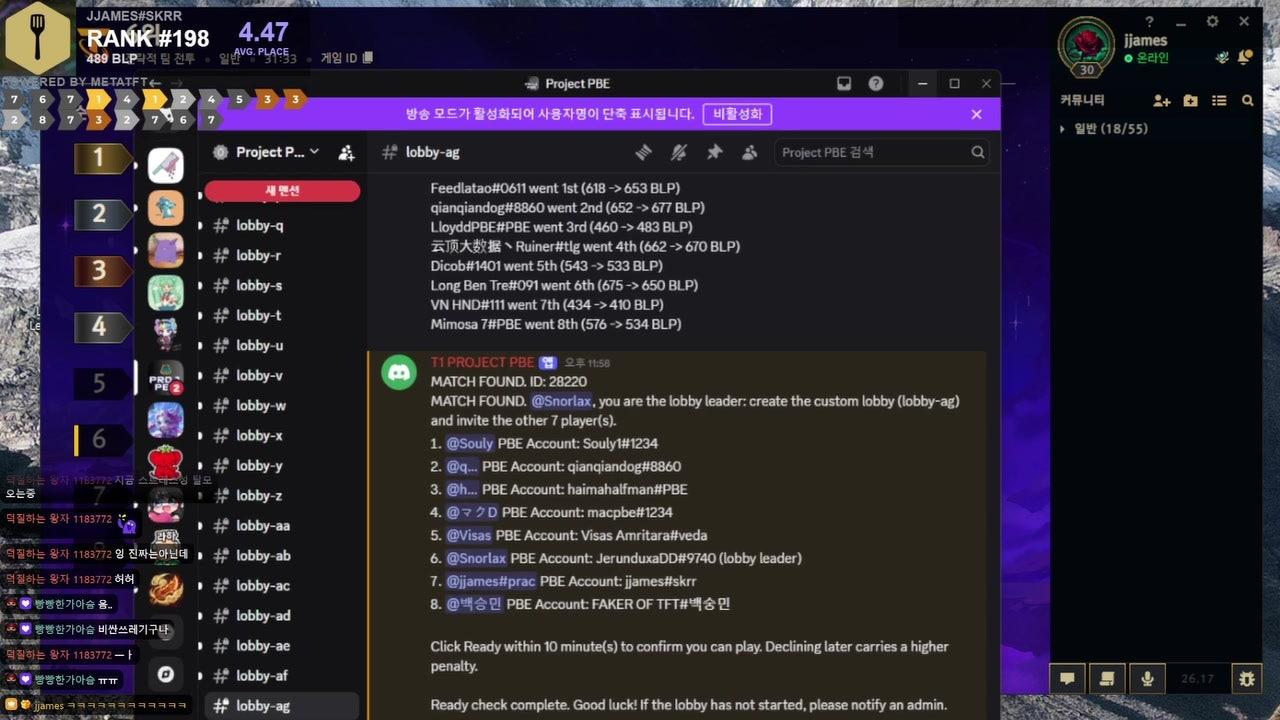Screen dimensions: 1280x720
Task: Open friend list sort options icon
Action: (1219, 100)
